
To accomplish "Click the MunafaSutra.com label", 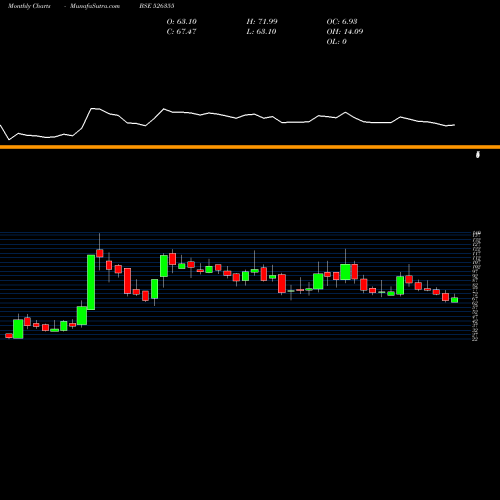I will pyautogui.click(x=95, y=6).
